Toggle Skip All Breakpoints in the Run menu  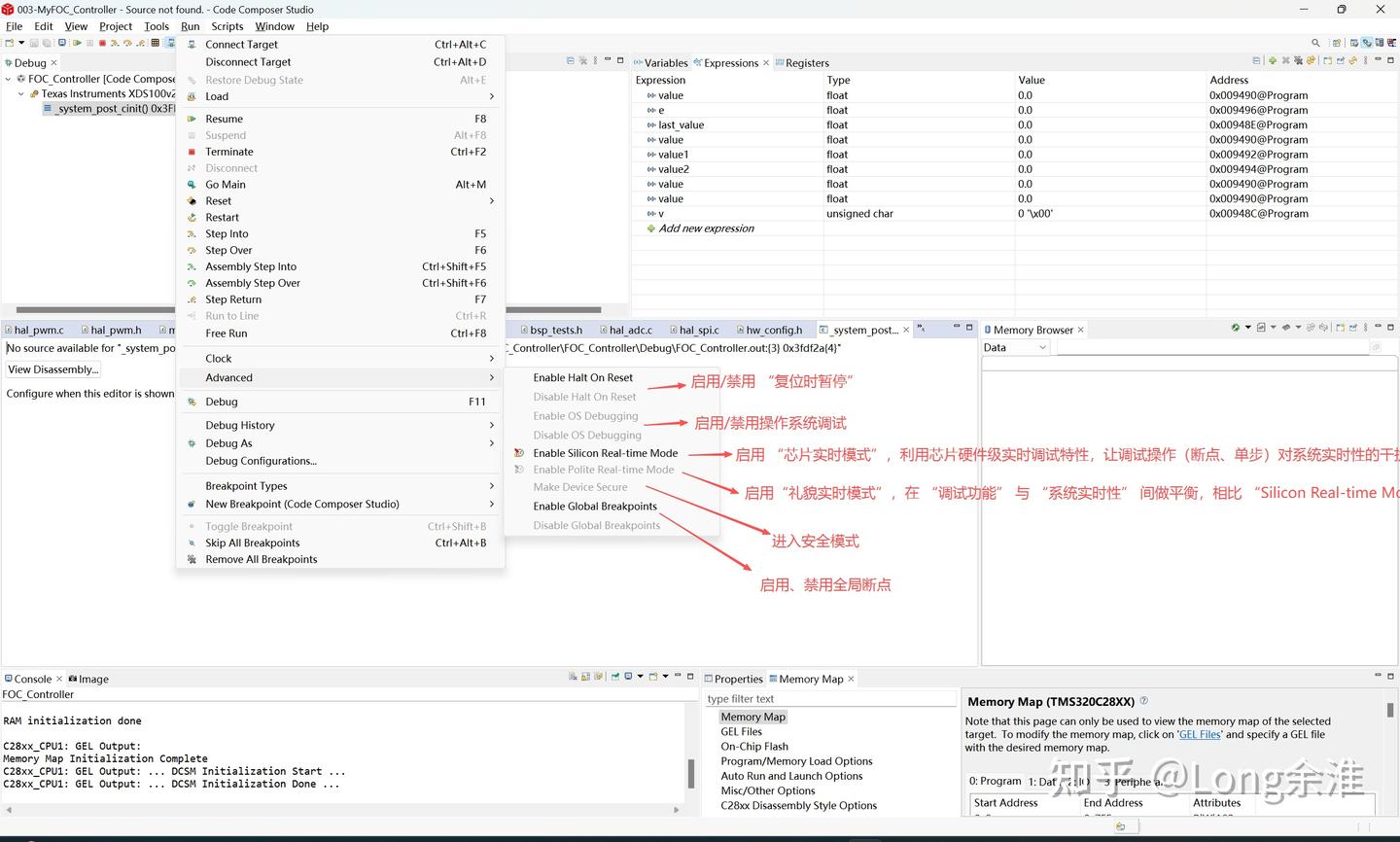tap(340, 544)
